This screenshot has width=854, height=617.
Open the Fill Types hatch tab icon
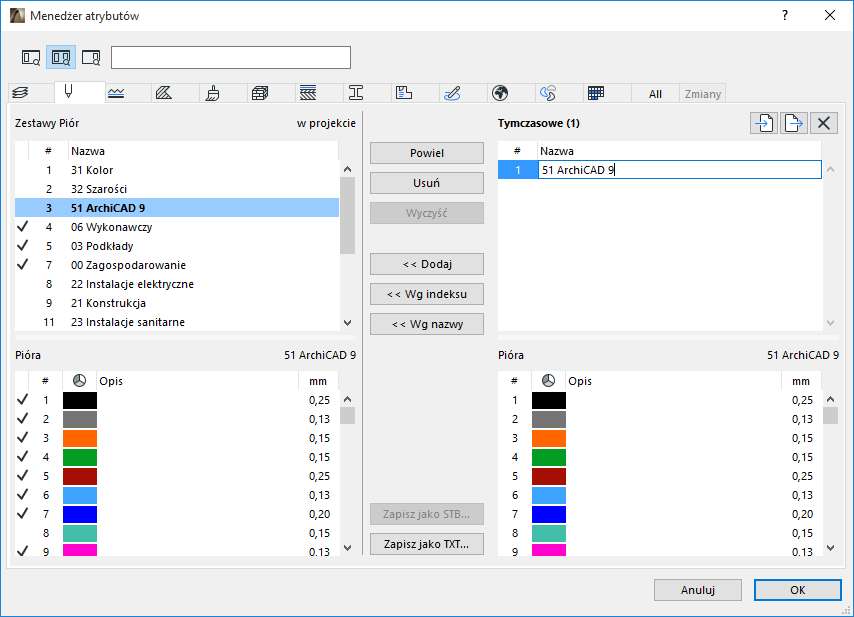(164, 93)
